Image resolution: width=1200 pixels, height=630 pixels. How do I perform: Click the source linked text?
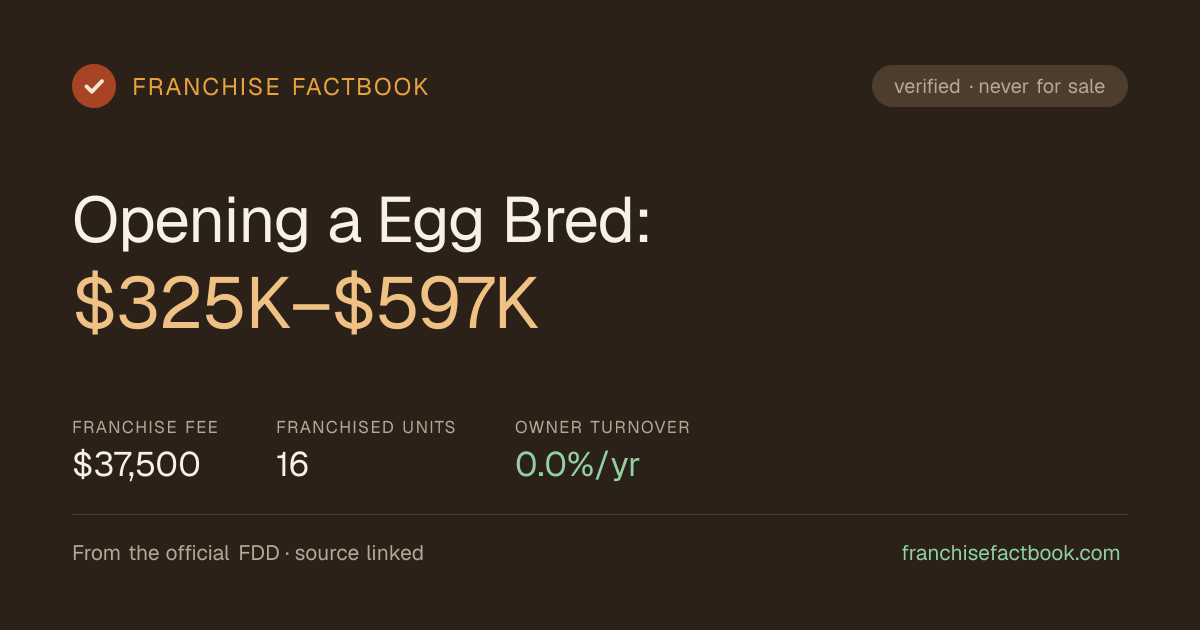359,553
